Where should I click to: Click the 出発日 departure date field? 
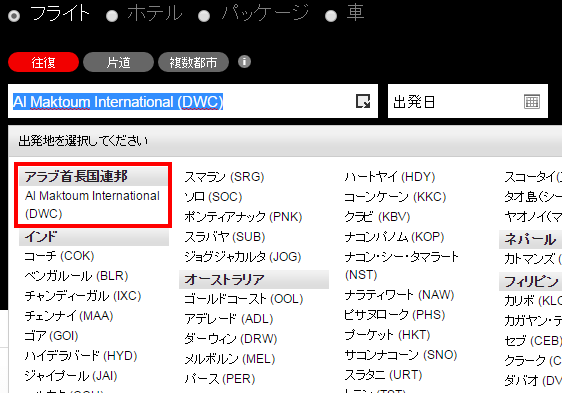click(x=468, y=101)
